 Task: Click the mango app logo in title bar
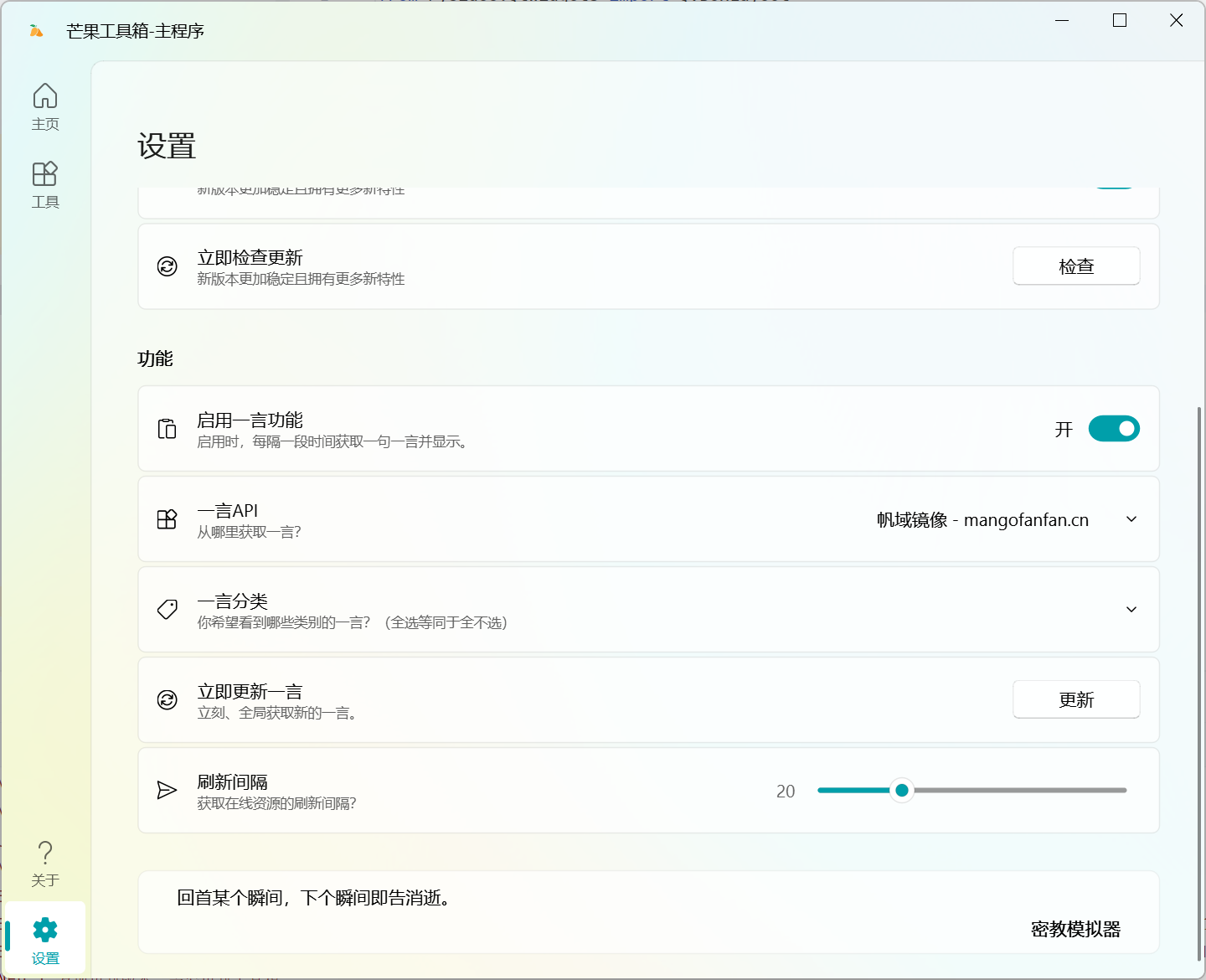(x=36, y=31)
